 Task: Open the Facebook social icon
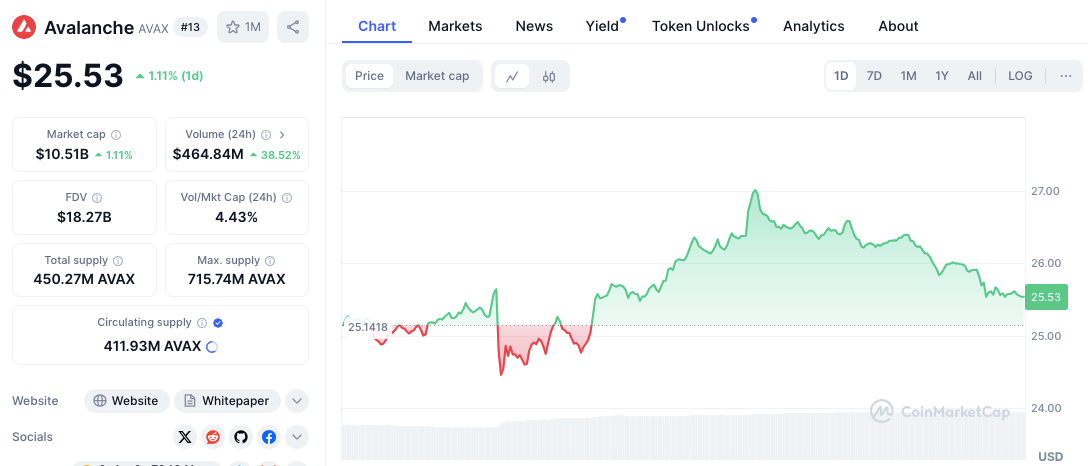point(269,437)
